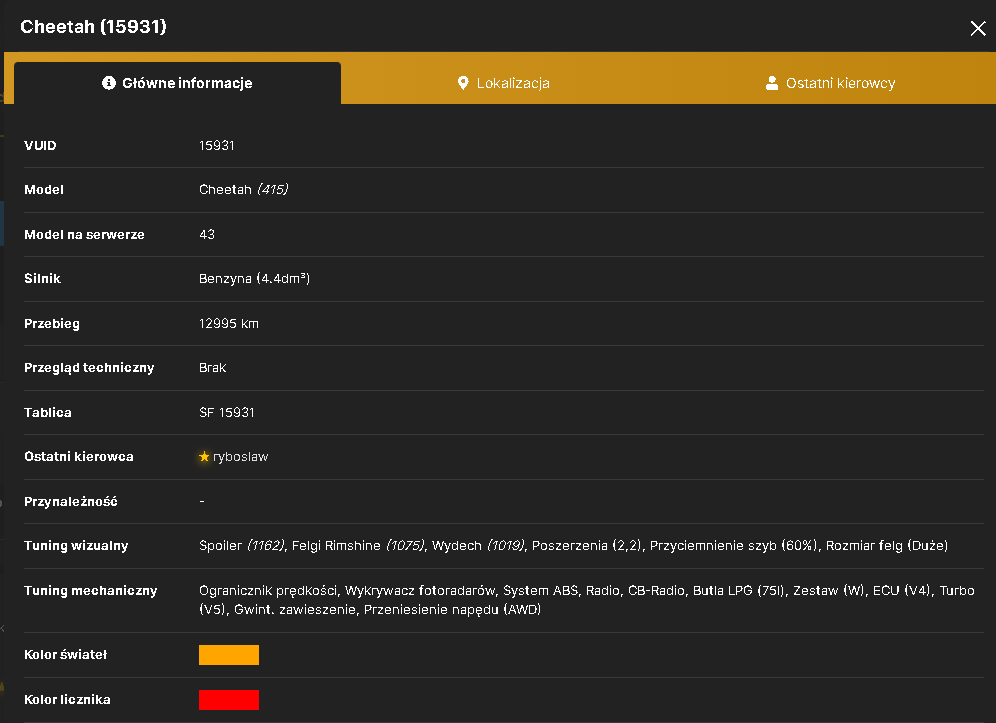Screen dimensions: 996x723
Task: Click the Tuning wizualny parts list
Action: [573, 545]
